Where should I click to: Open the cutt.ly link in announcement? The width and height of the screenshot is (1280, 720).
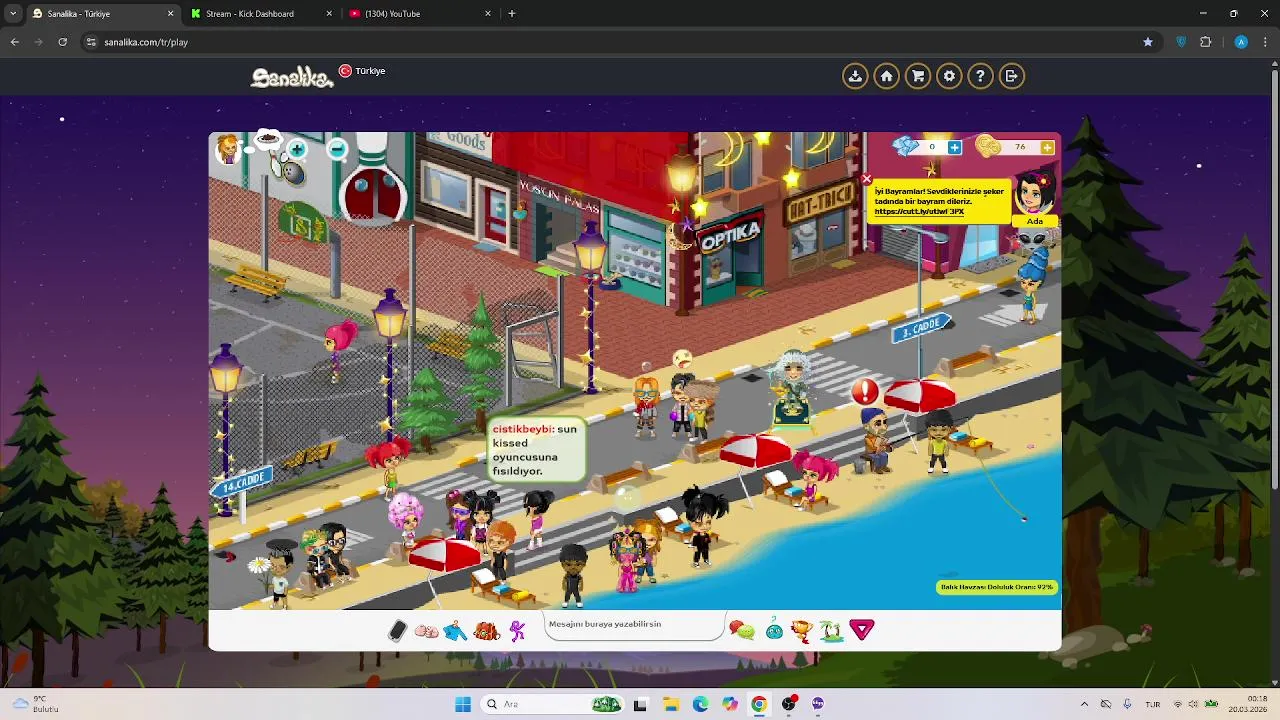[919, 212]
